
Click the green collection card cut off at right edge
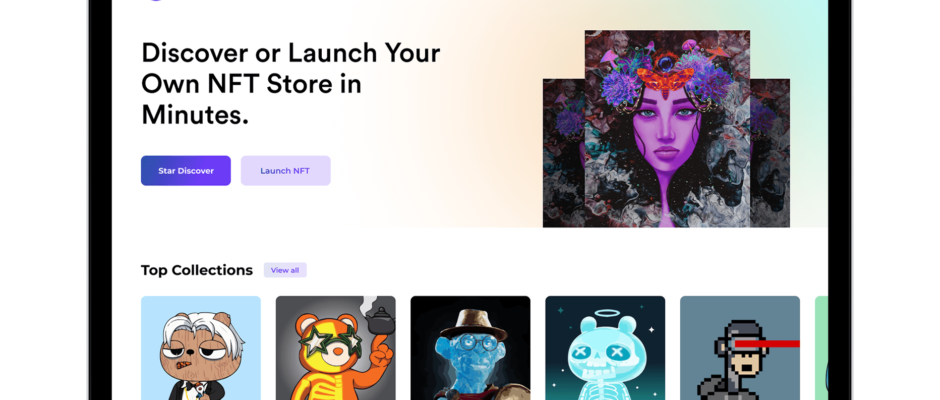(x=821, y=348)
